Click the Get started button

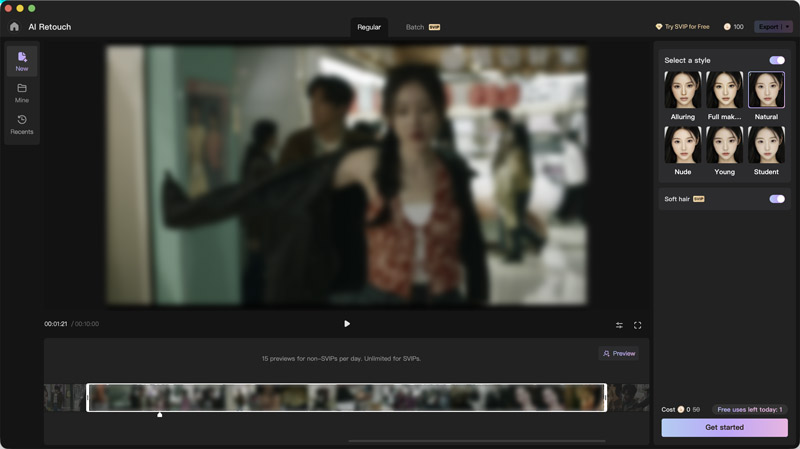724,427
